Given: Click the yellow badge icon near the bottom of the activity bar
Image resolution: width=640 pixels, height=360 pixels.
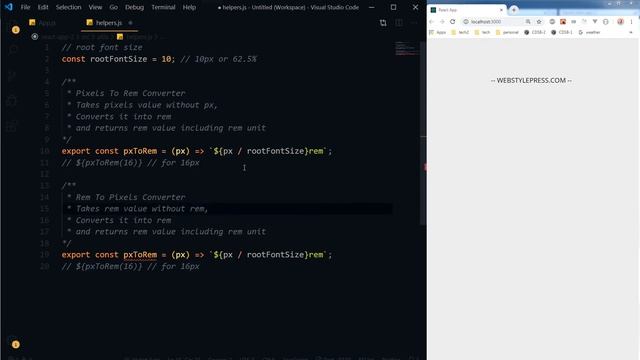Looking at the screenshot, I should 16,344.
